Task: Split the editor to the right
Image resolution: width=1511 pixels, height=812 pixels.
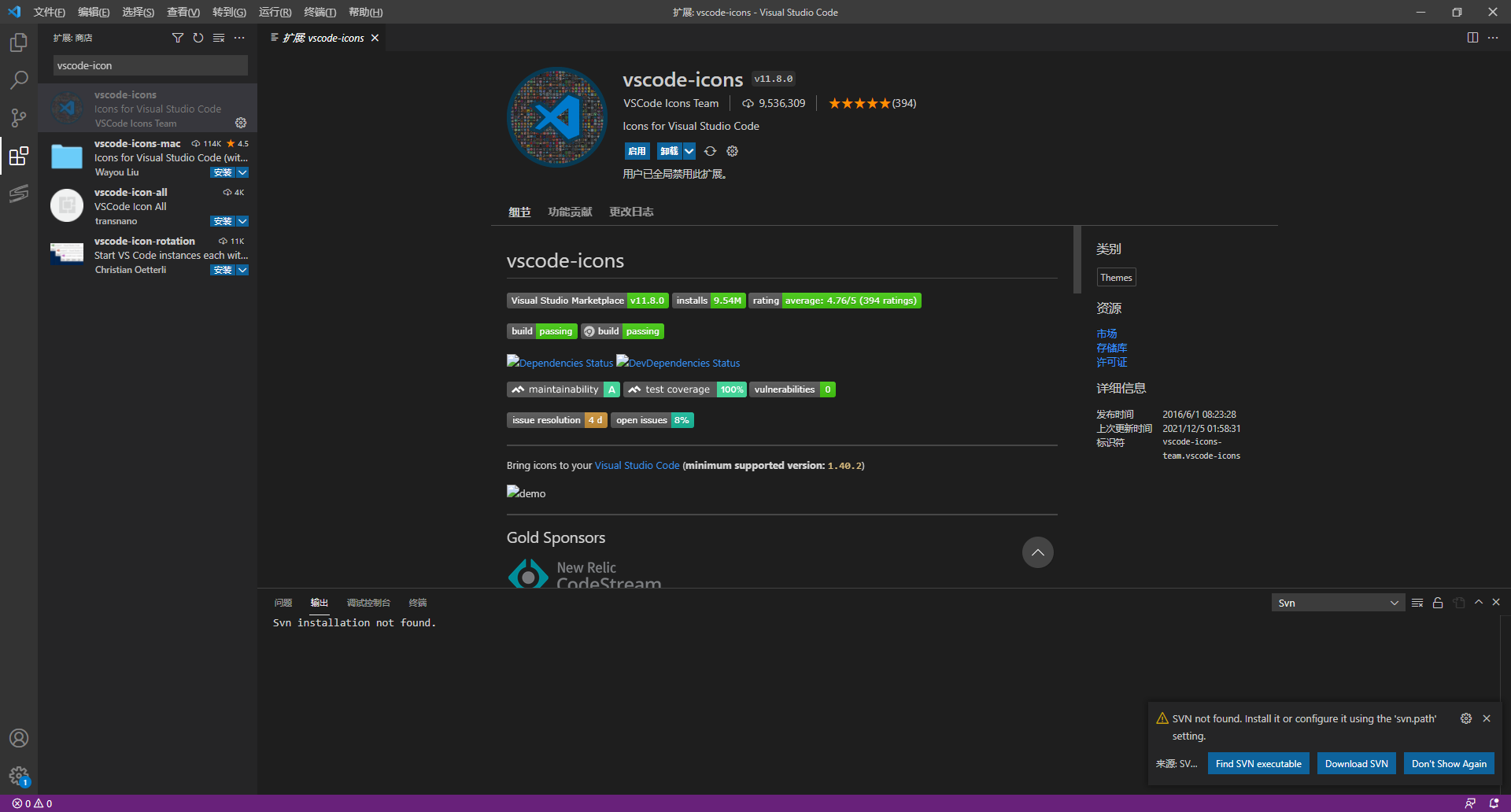Action: tap(1472, 38)
